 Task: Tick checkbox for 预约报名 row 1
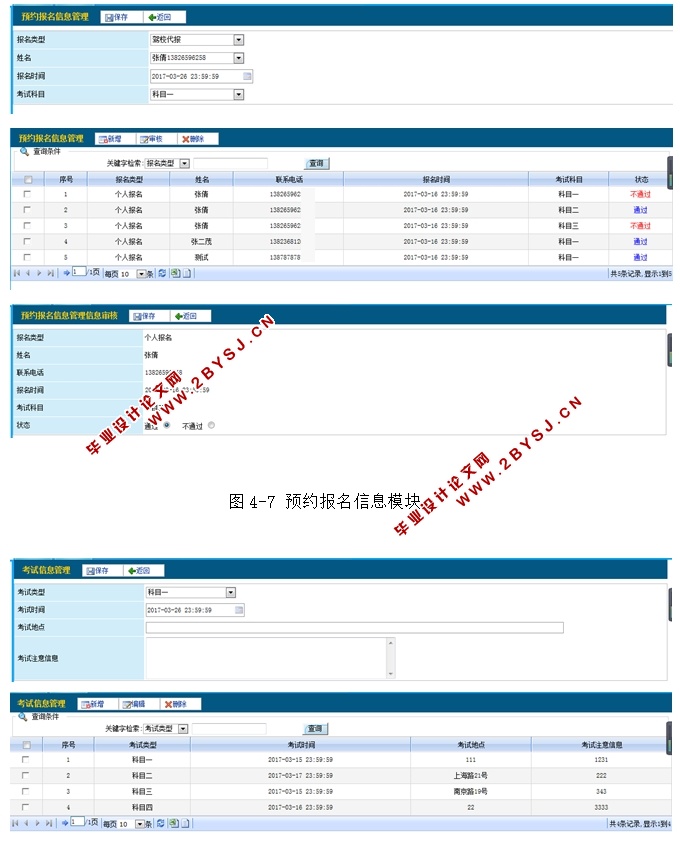tap(27, 194)
